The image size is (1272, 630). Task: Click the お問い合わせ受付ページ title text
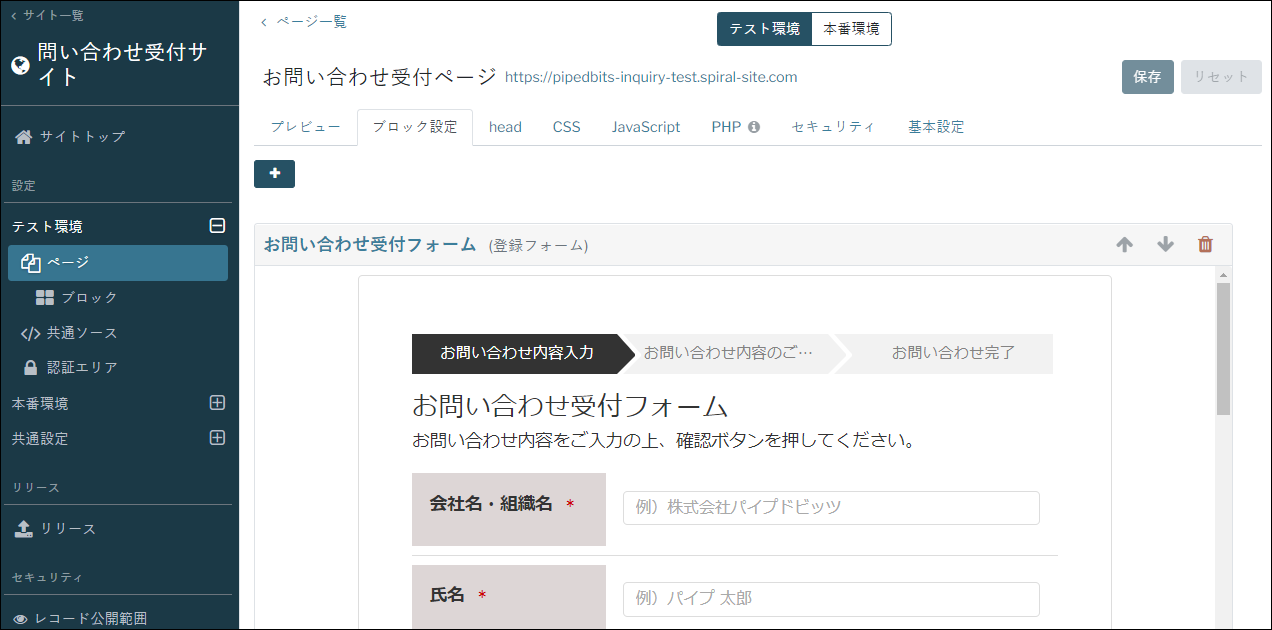379,77
